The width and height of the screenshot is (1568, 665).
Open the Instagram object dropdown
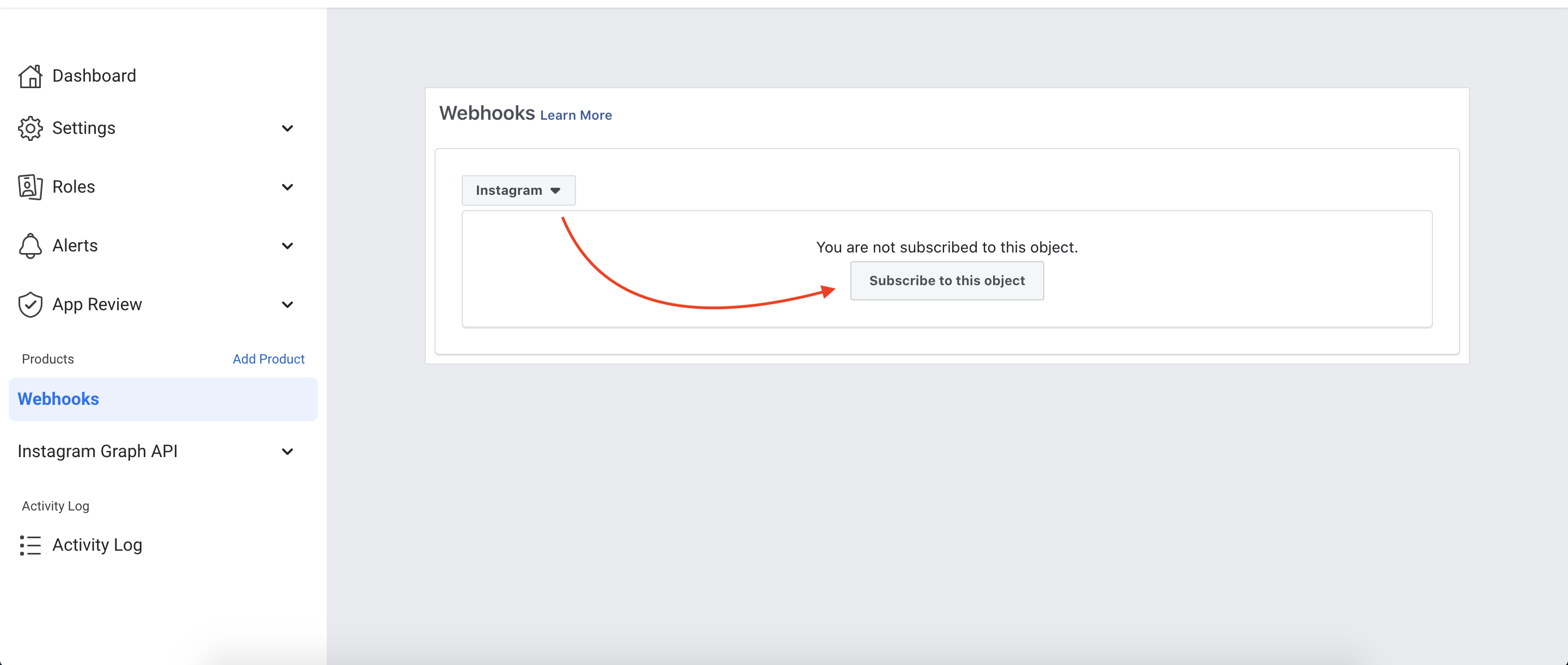[x=518, y=190]
